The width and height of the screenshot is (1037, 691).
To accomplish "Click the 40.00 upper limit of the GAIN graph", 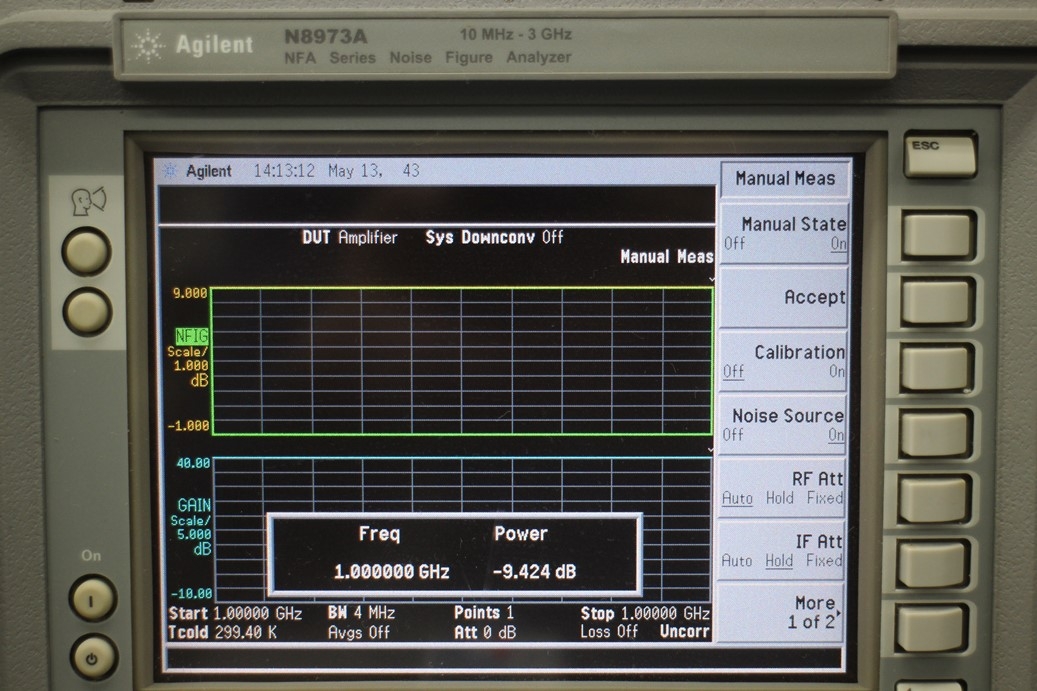I will [193, 463].
